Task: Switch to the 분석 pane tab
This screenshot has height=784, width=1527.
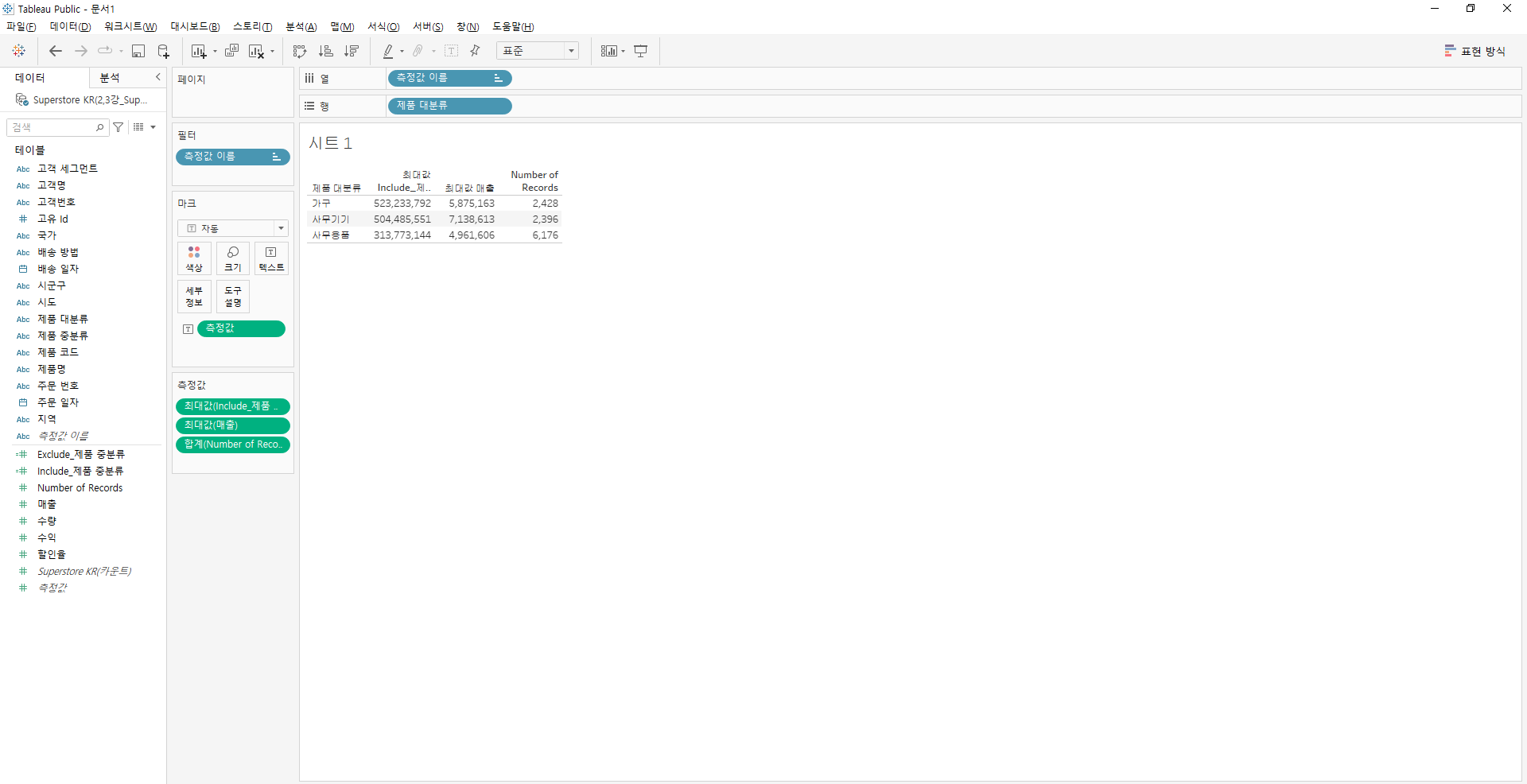Action: point(110,77)
